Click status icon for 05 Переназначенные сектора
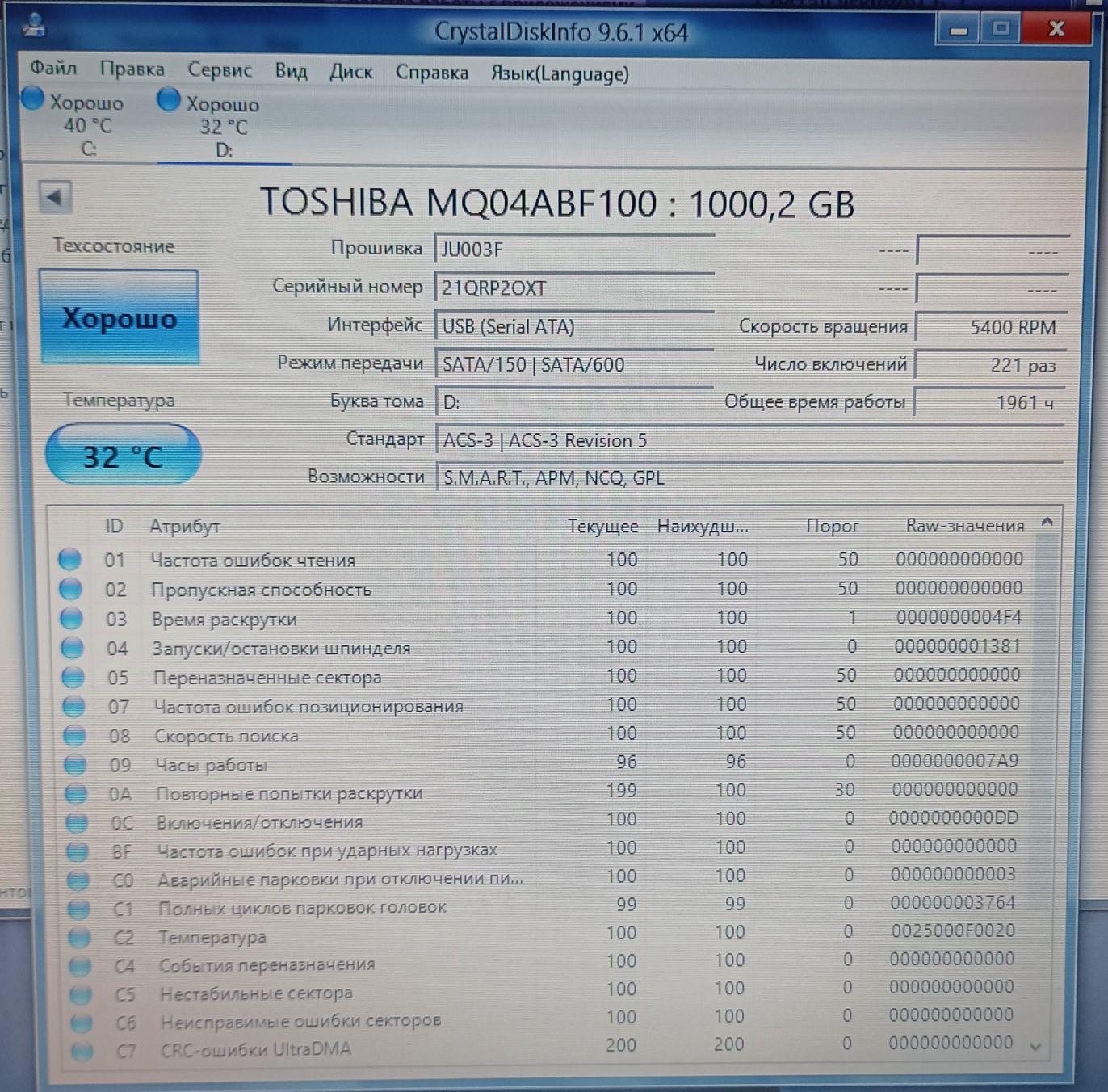Image resolution: width=1108 pixels, height=1092 pixels. (x=73, y=677)
